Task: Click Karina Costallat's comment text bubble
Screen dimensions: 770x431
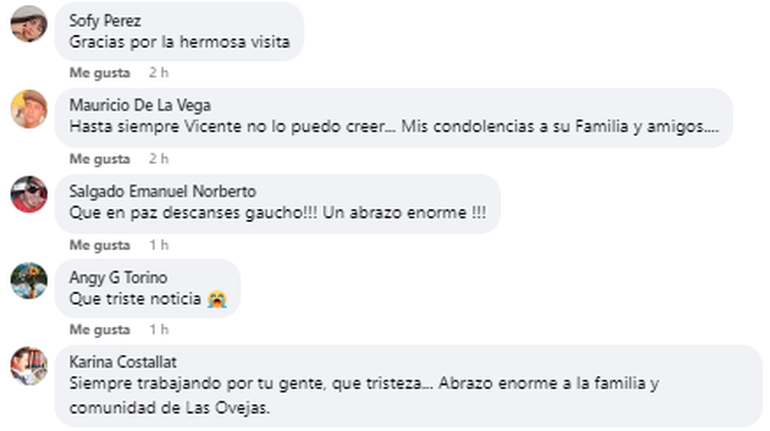Action: [409, 386]
